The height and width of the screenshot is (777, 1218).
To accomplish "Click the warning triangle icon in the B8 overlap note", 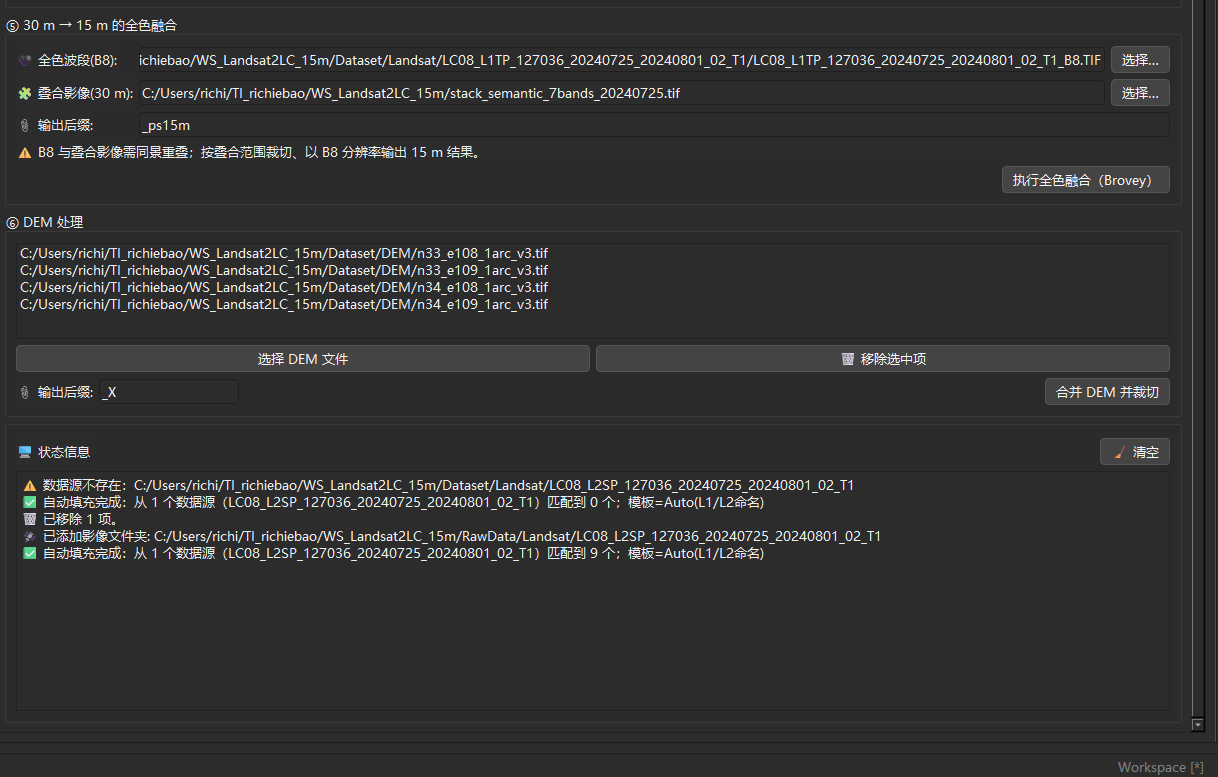I will click(25, 153).
